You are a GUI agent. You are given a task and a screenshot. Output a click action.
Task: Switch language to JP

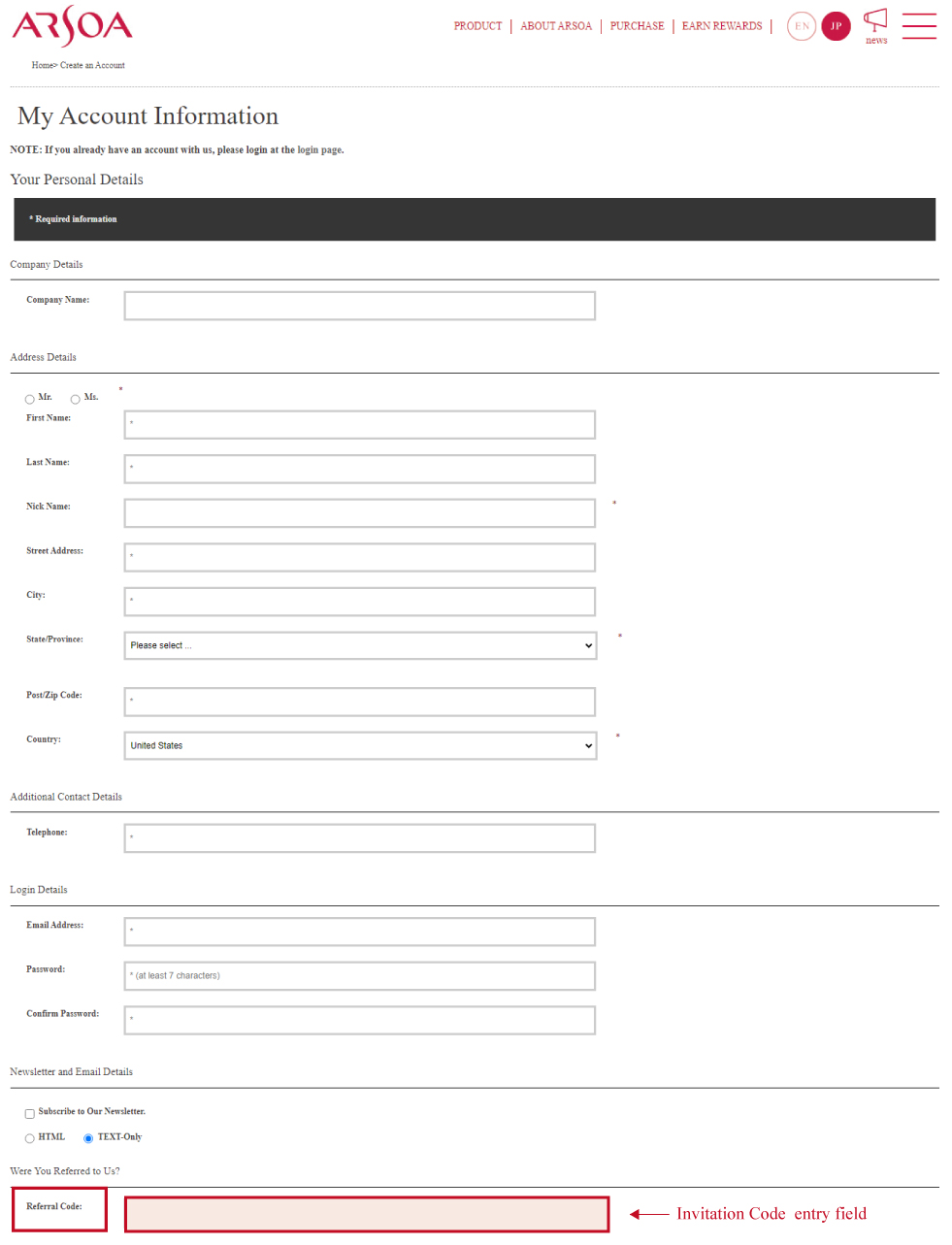tap(836, 26)
